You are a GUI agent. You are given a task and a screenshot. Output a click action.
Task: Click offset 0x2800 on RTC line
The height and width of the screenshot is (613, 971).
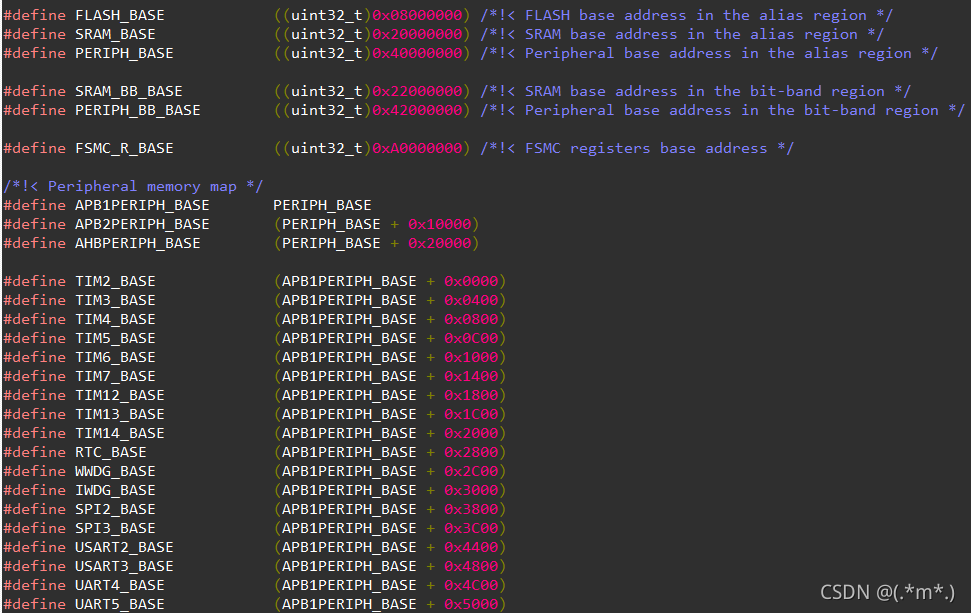pos(471,453)
